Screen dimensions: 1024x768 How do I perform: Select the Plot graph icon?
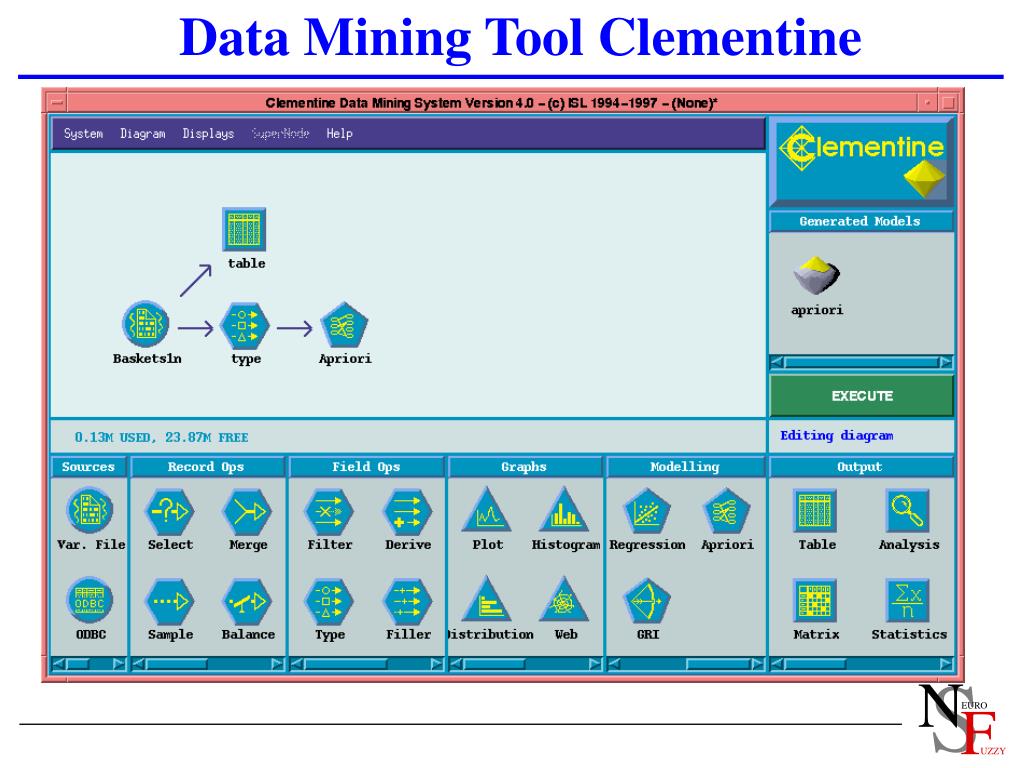487,510
